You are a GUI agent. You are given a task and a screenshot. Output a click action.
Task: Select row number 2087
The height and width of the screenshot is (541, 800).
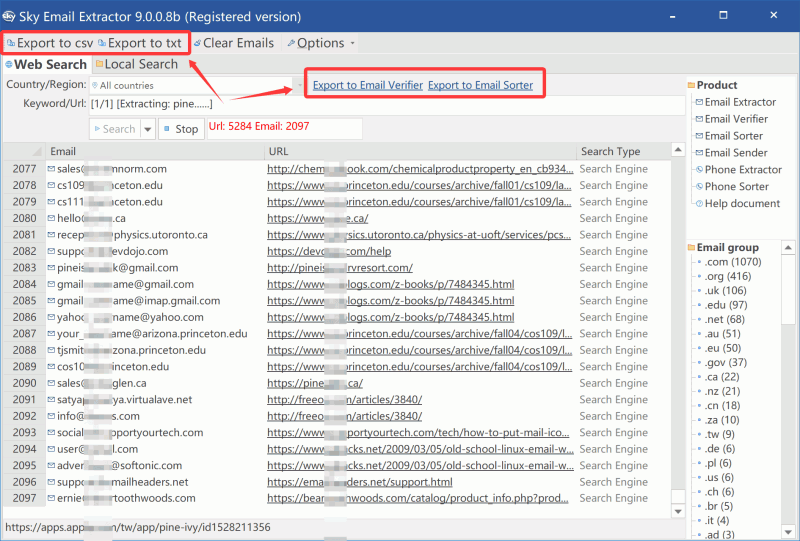[x=24, y=334]
